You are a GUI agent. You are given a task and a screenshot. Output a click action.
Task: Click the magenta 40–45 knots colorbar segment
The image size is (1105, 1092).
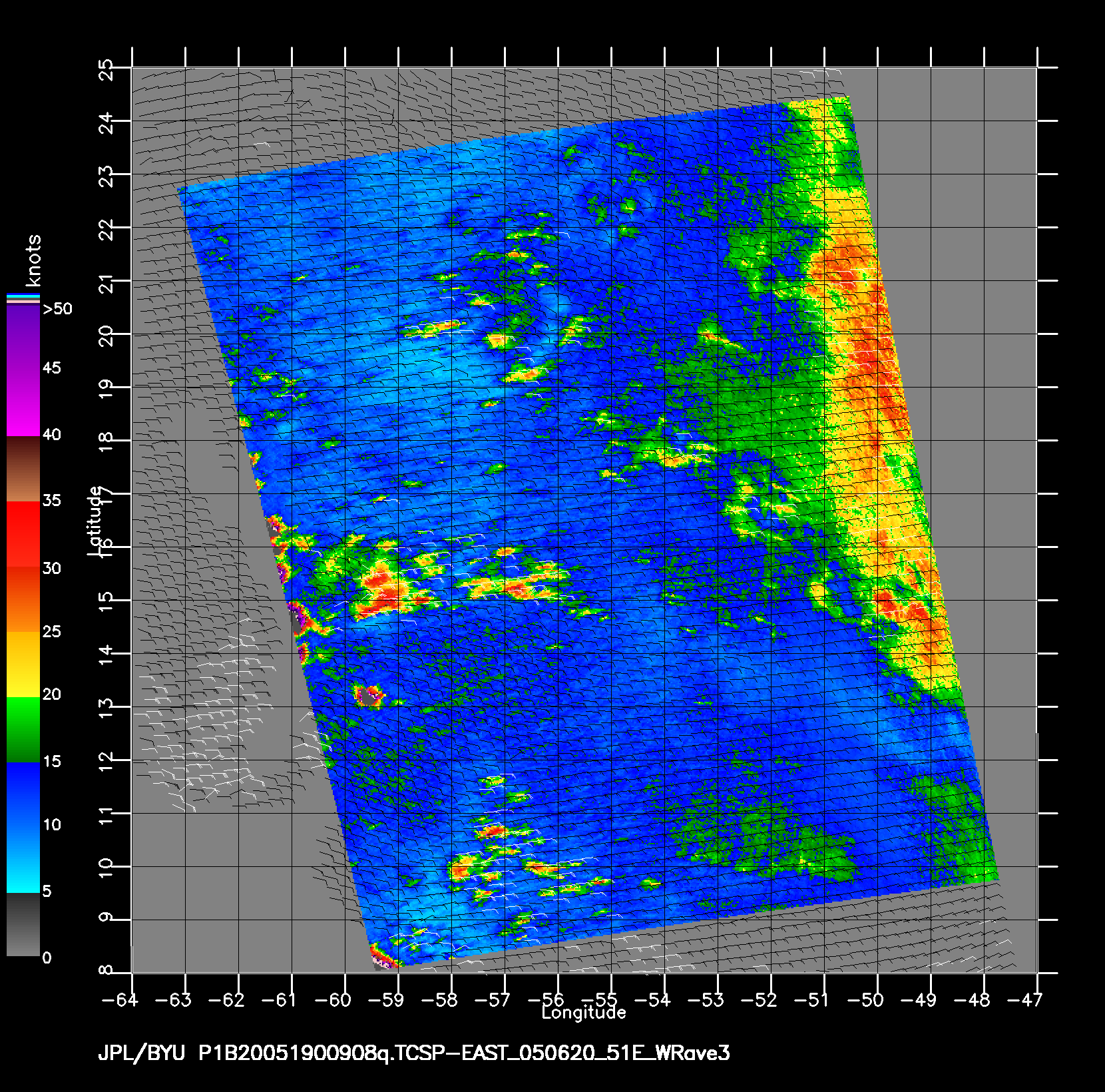coord(23,404)
